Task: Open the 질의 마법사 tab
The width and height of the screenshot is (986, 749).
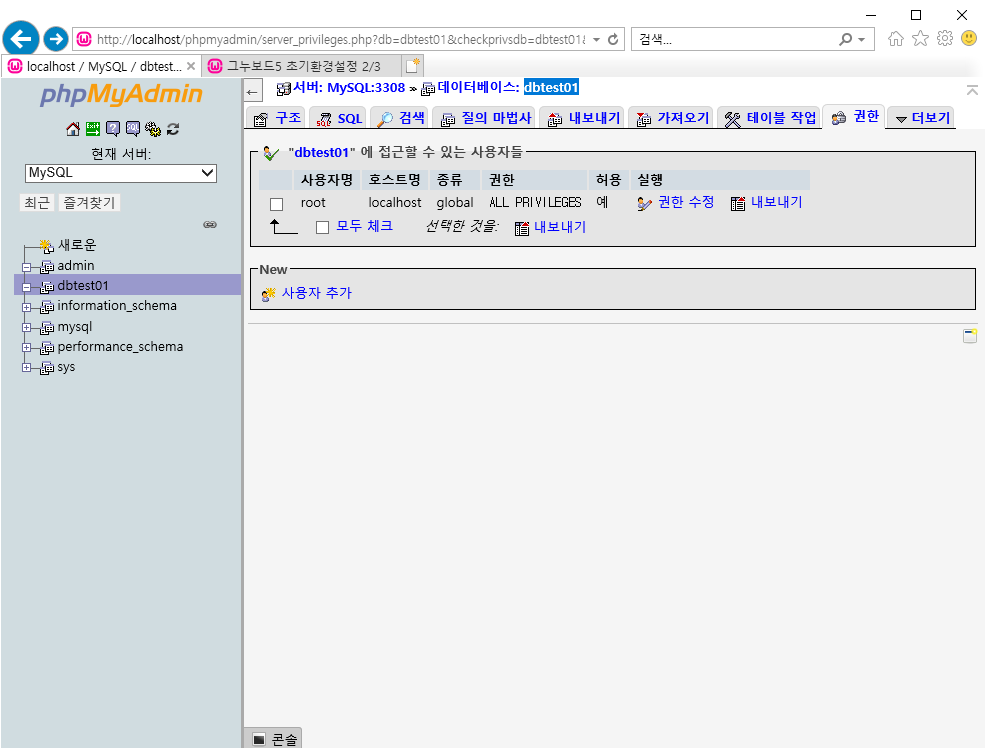Action: point(485,118)
